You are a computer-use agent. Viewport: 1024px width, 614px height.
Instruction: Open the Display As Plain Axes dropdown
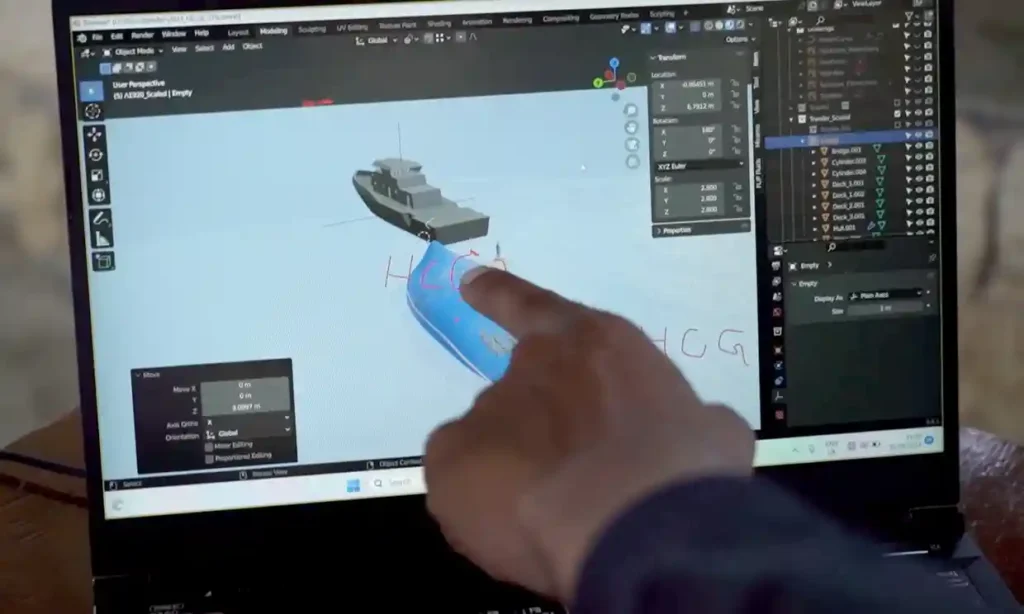pyautogui.click(x=885, y=295)
